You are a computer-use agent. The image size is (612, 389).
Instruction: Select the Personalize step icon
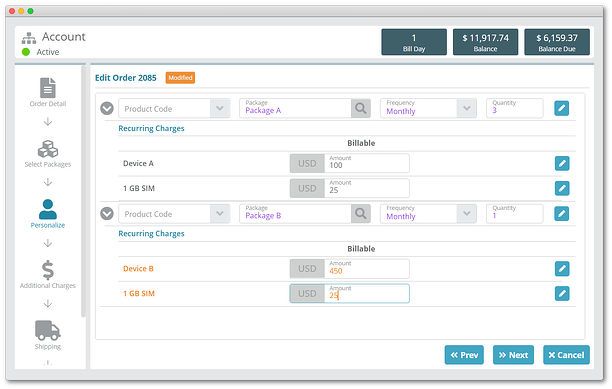click(x=48, y=209)
